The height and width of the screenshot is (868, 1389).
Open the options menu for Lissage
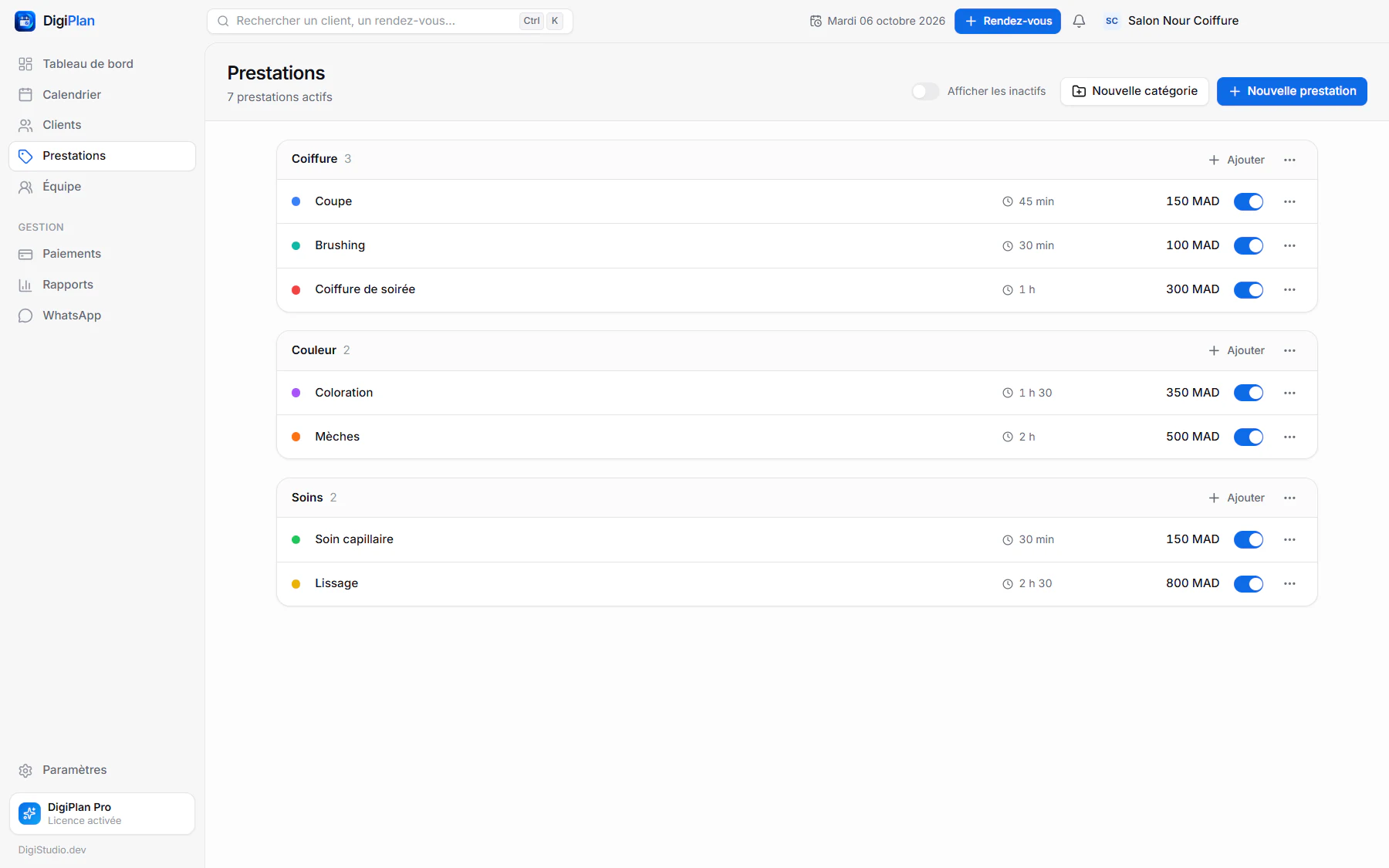[1289, 583]
